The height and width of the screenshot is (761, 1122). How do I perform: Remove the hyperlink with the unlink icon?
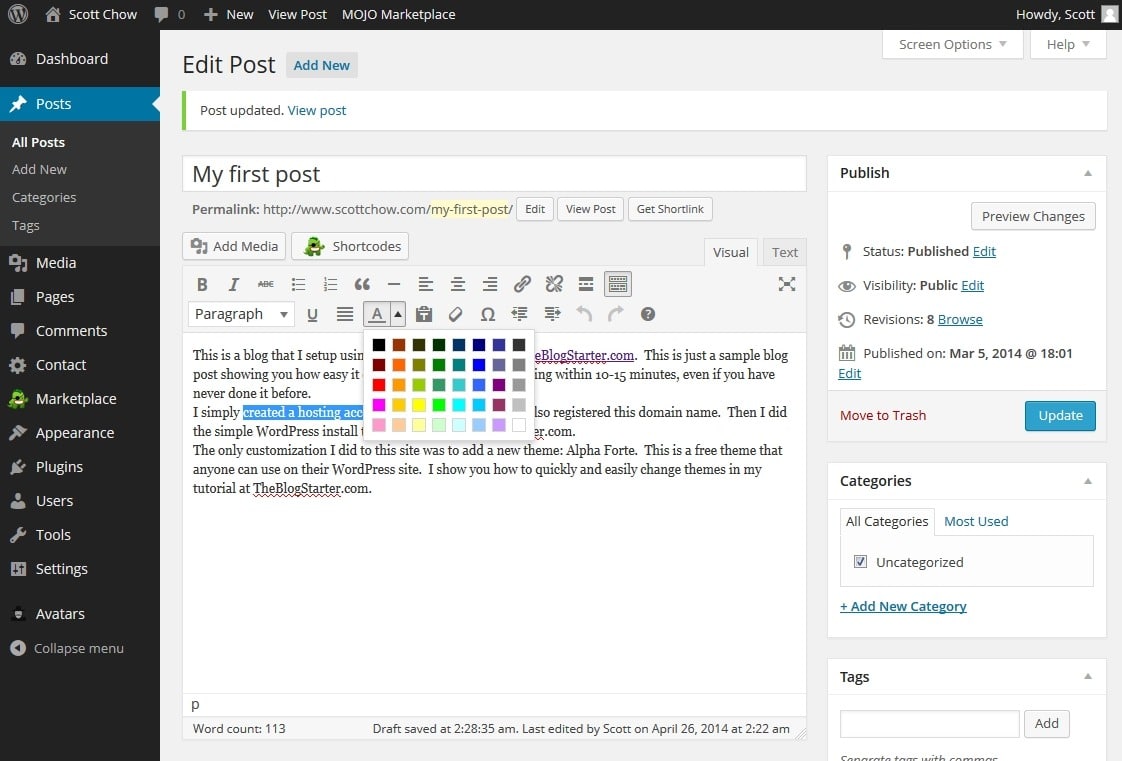(x=554, y=283)
